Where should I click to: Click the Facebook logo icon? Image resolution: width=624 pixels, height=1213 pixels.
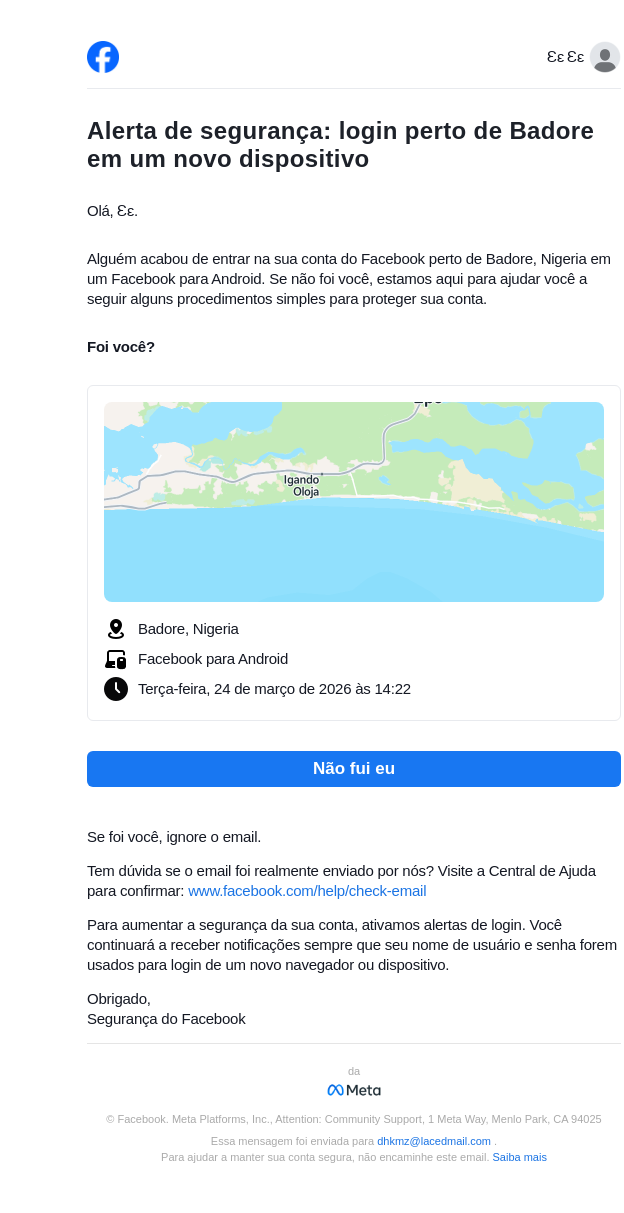point(103,57)
